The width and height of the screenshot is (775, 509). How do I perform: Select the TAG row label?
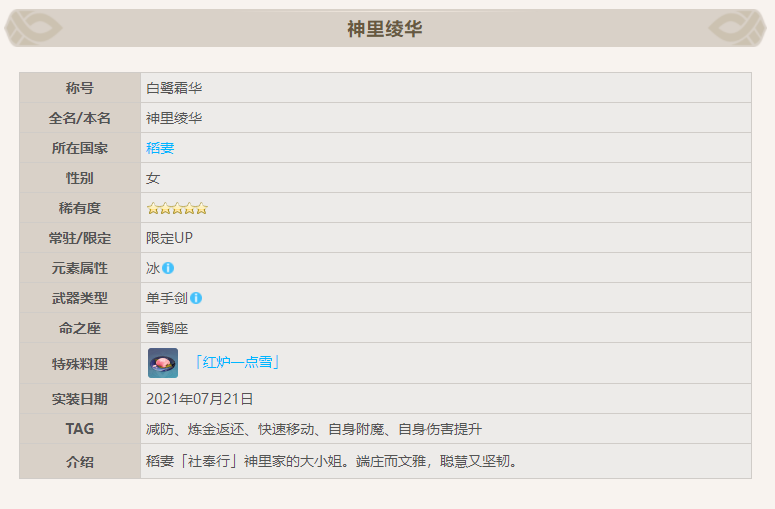pyautogui.click(x=80, y=428)
